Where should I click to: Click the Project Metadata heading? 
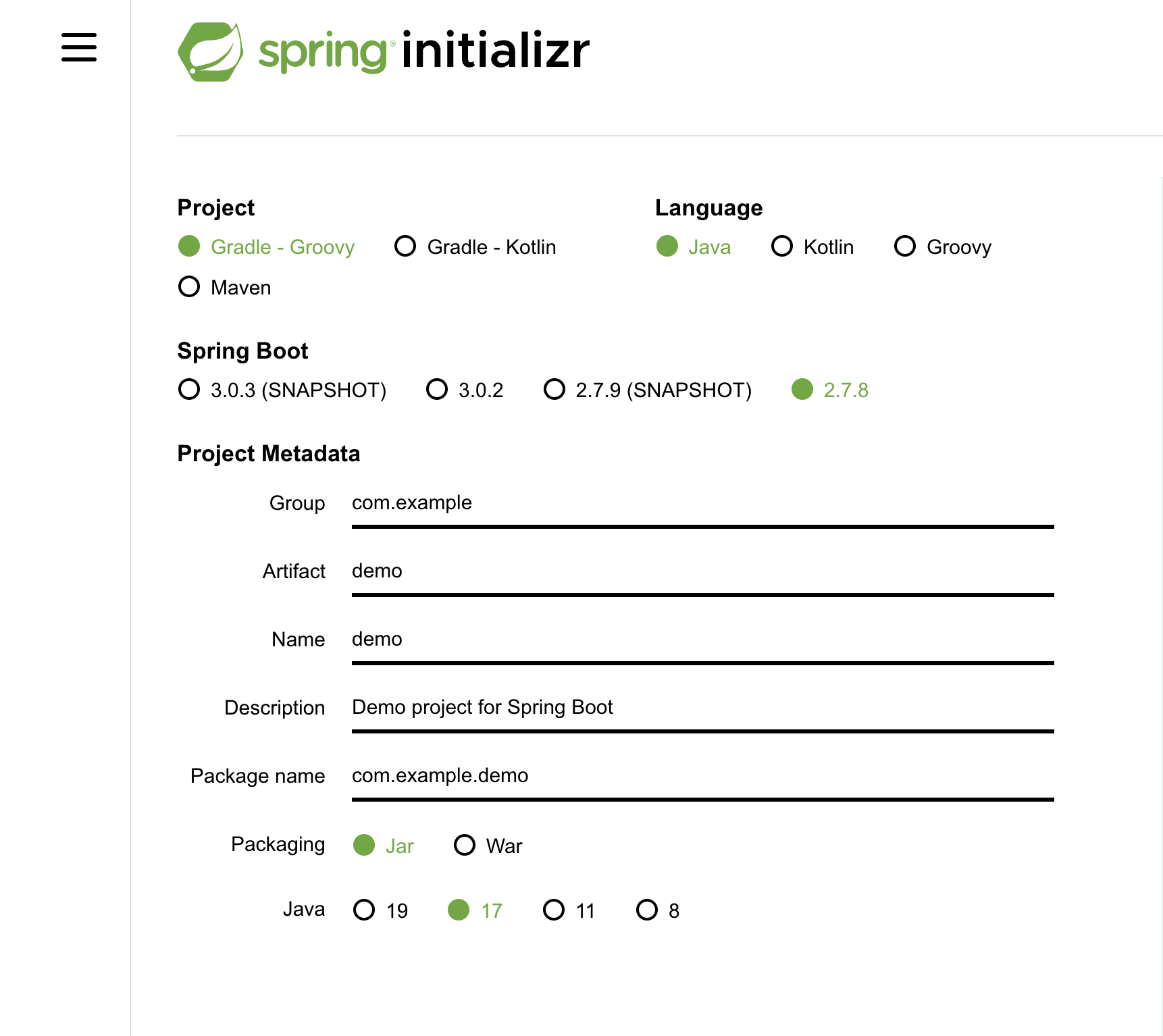point(269,454)
